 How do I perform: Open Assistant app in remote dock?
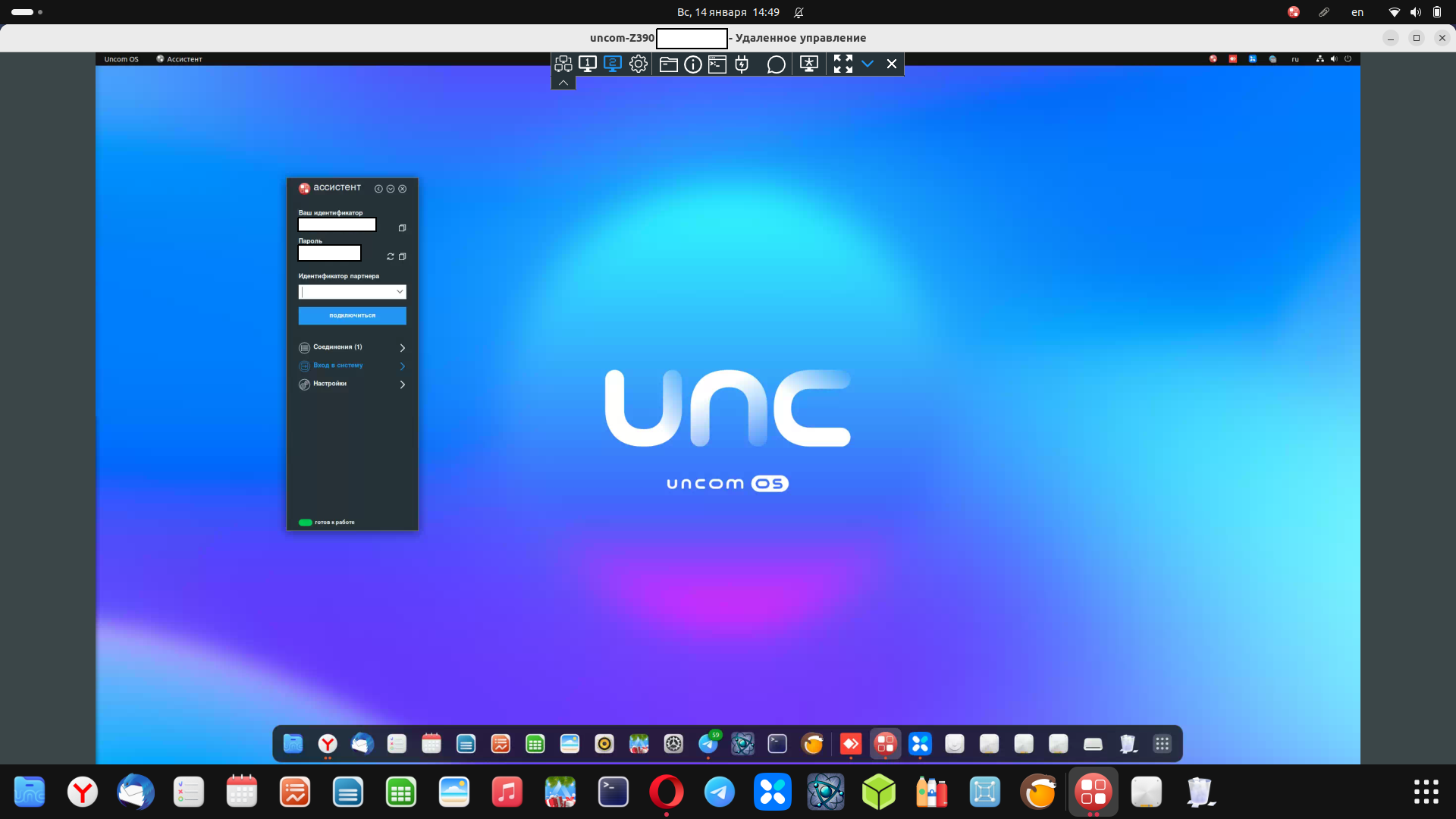(x=886, y=744)
